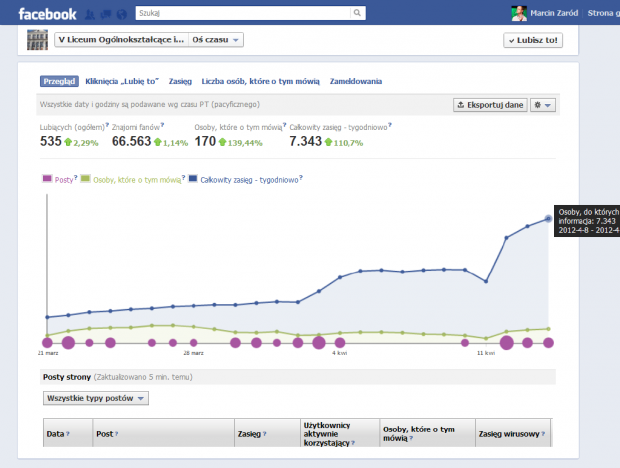The height and width of the screenshot is (468, 620).
Task: Open notifications globe icon
Action: (122, 15)
